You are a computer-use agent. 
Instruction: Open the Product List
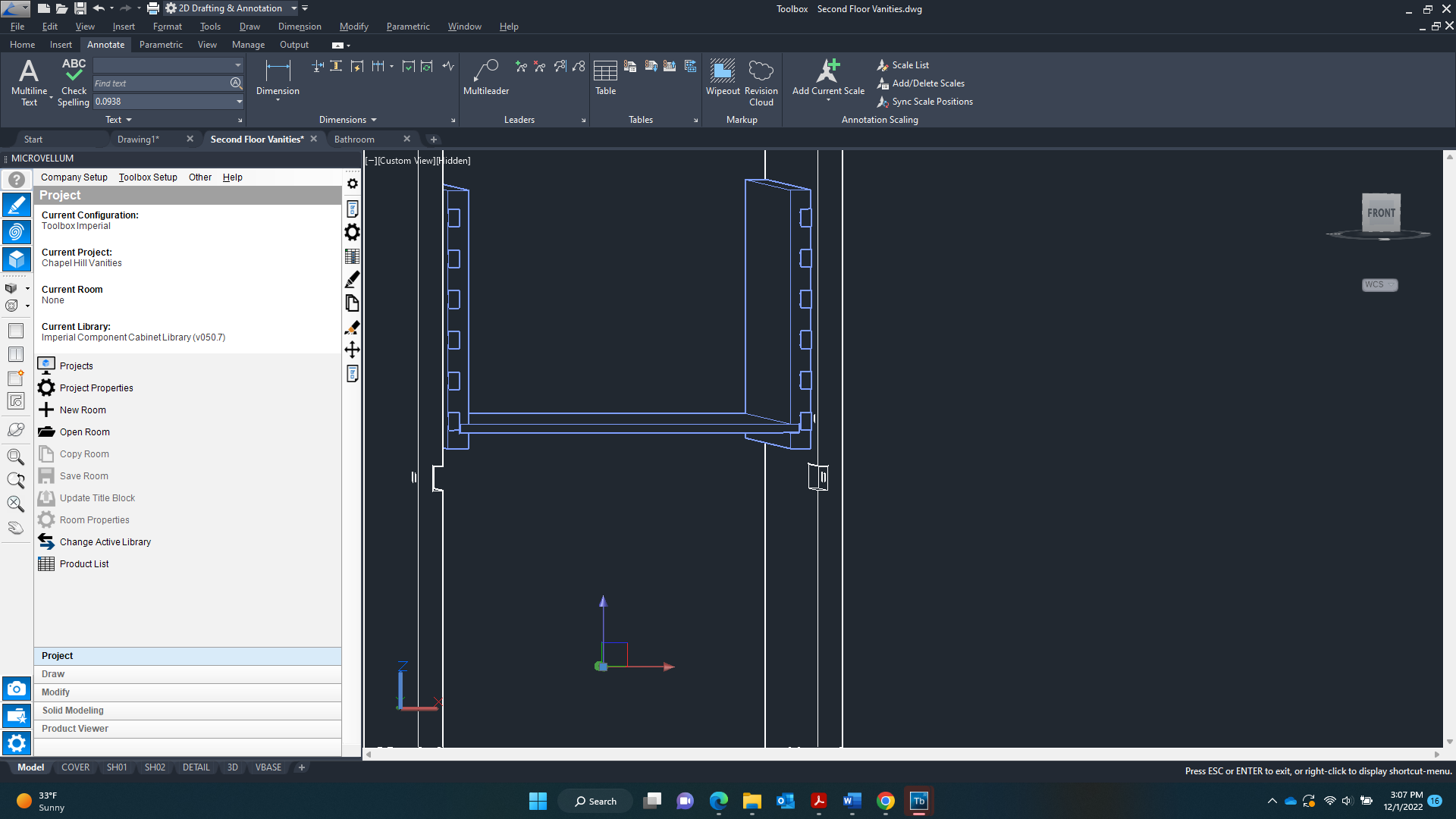[84, 564]
